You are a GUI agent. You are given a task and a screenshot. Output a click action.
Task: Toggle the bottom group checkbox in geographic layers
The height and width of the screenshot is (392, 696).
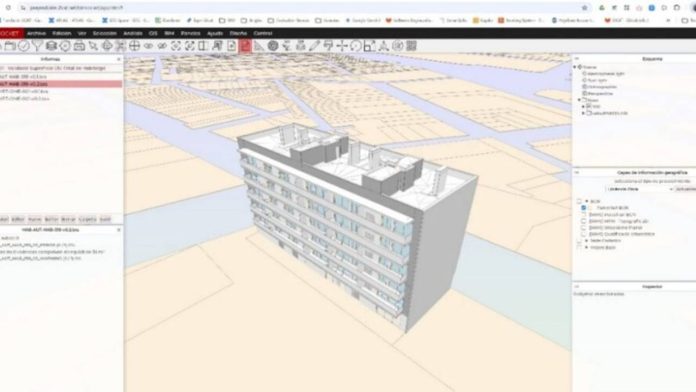pos(579,247)
